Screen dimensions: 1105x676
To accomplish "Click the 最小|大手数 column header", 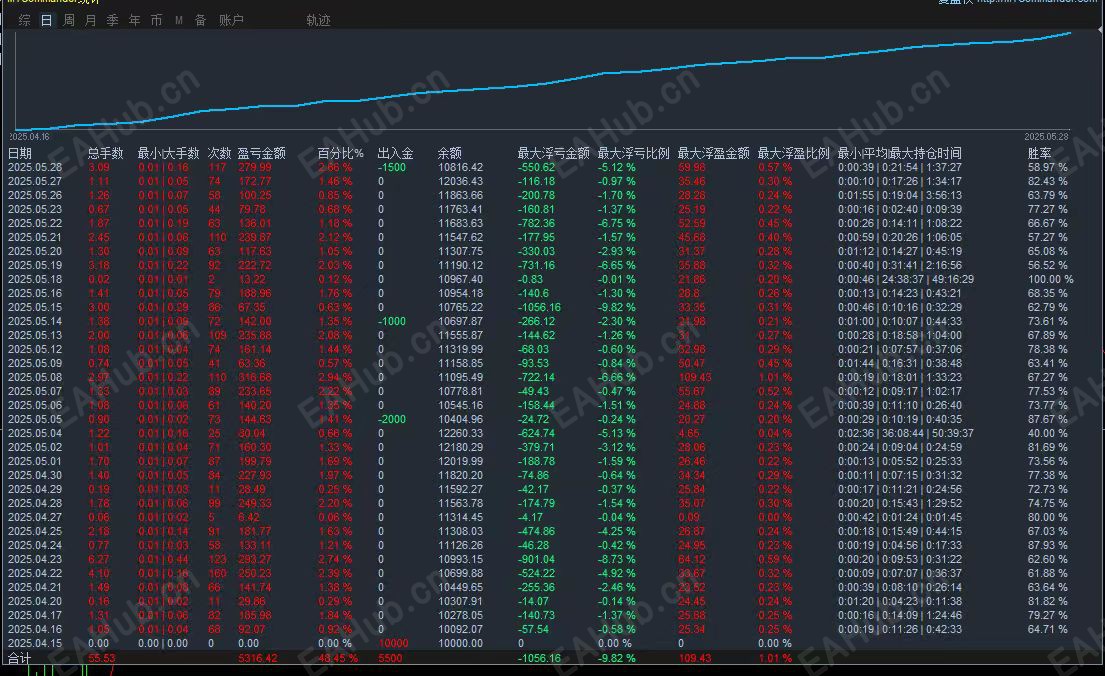I will tap(168, 153).
